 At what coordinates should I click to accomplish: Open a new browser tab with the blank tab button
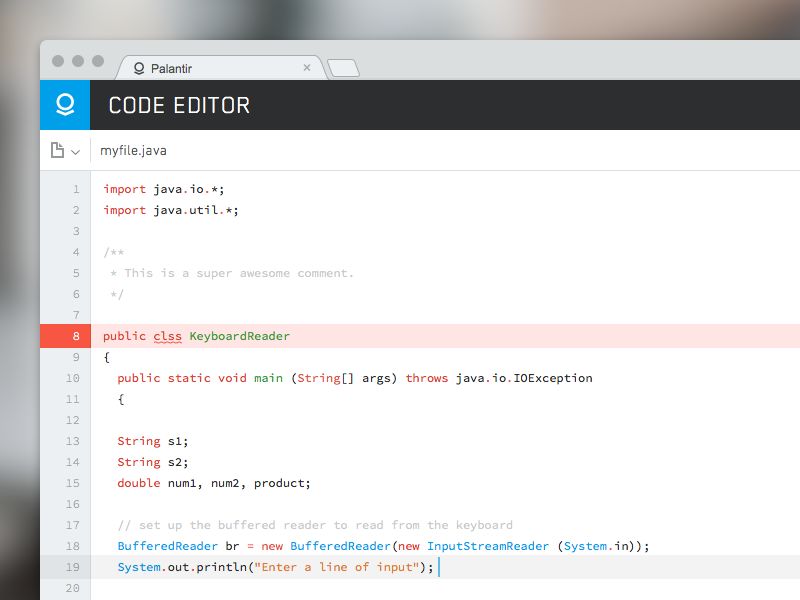pyautogui.click(x=343, y=68)
